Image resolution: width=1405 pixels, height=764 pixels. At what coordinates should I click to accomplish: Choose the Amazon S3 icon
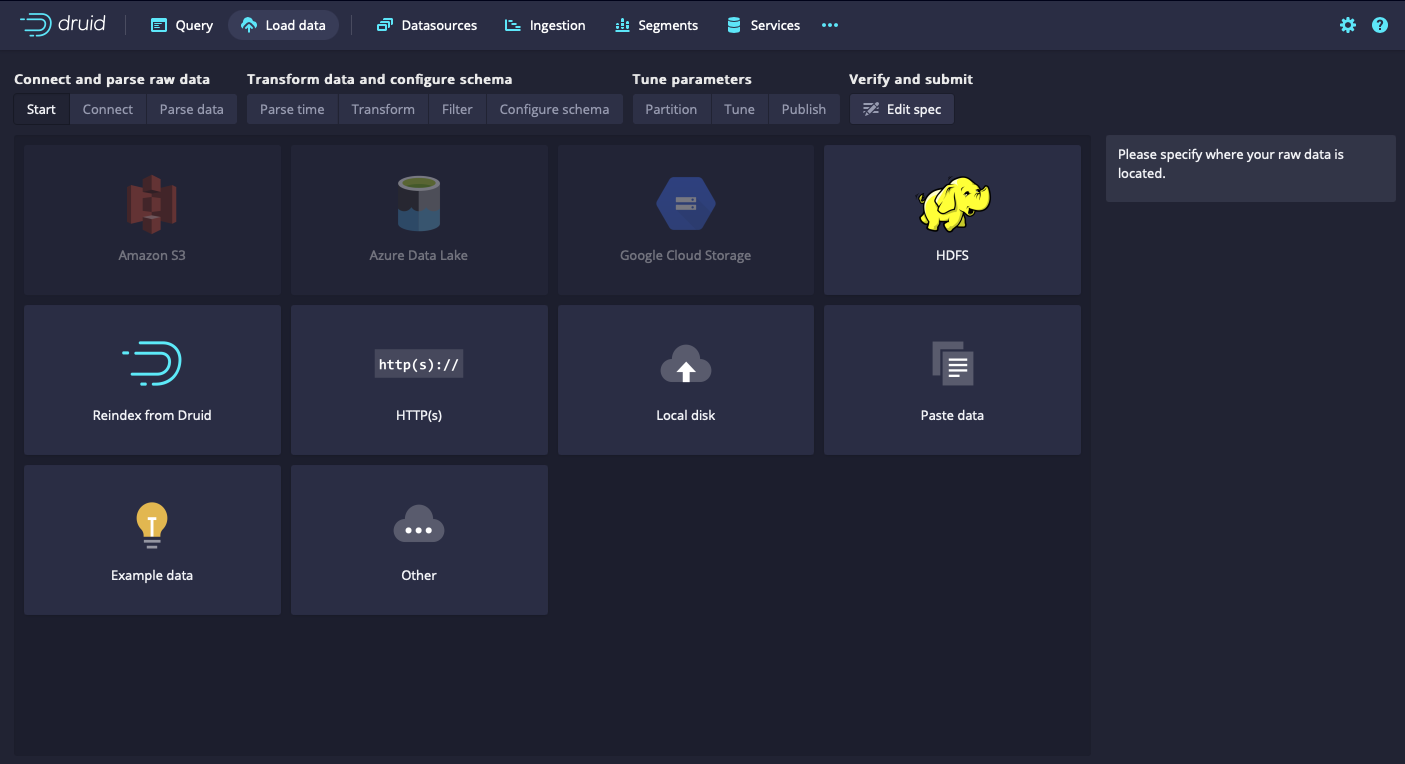pos(152,203)
